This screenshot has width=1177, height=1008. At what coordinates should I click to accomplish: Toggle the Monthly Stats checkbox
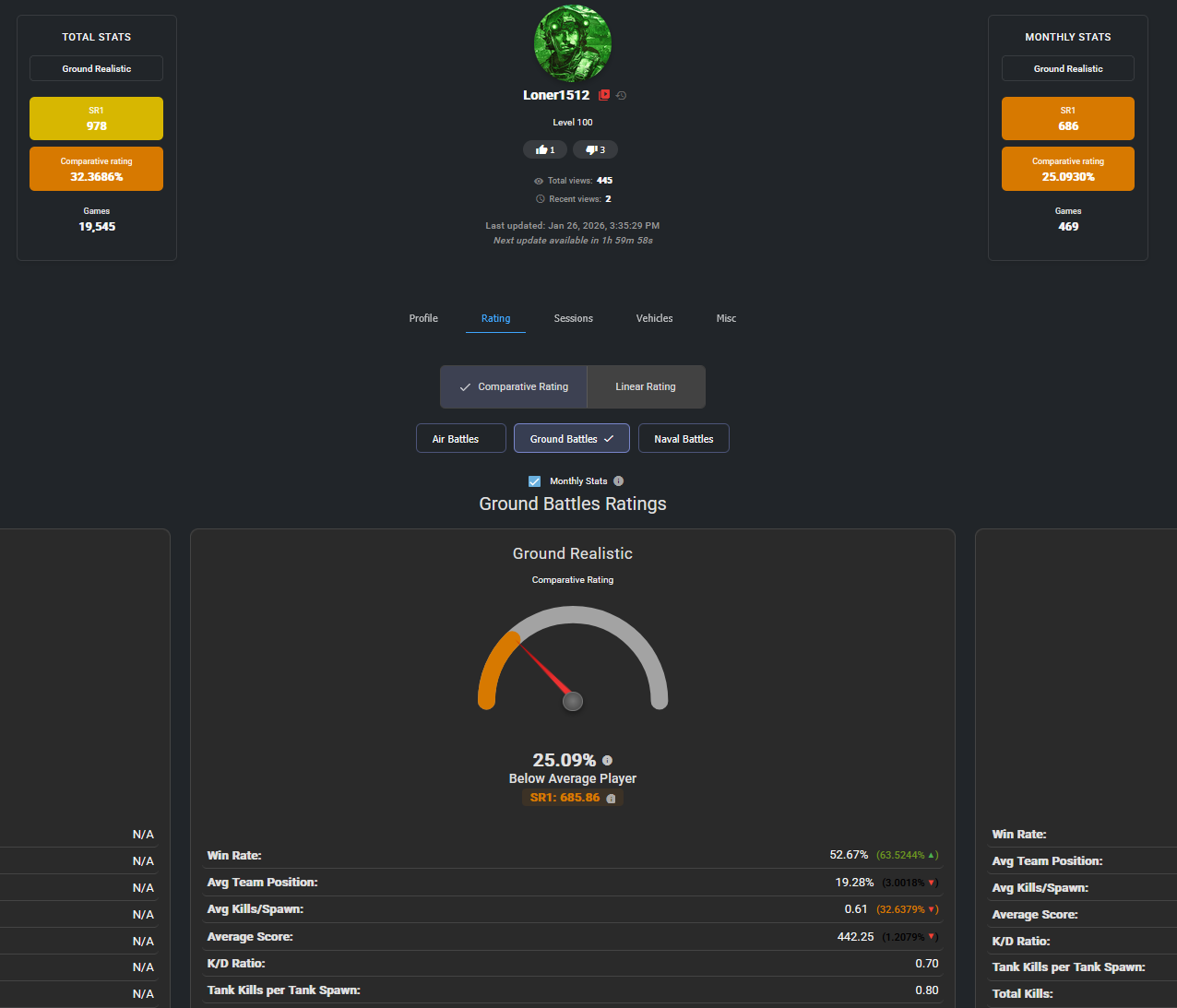(534, 480)
